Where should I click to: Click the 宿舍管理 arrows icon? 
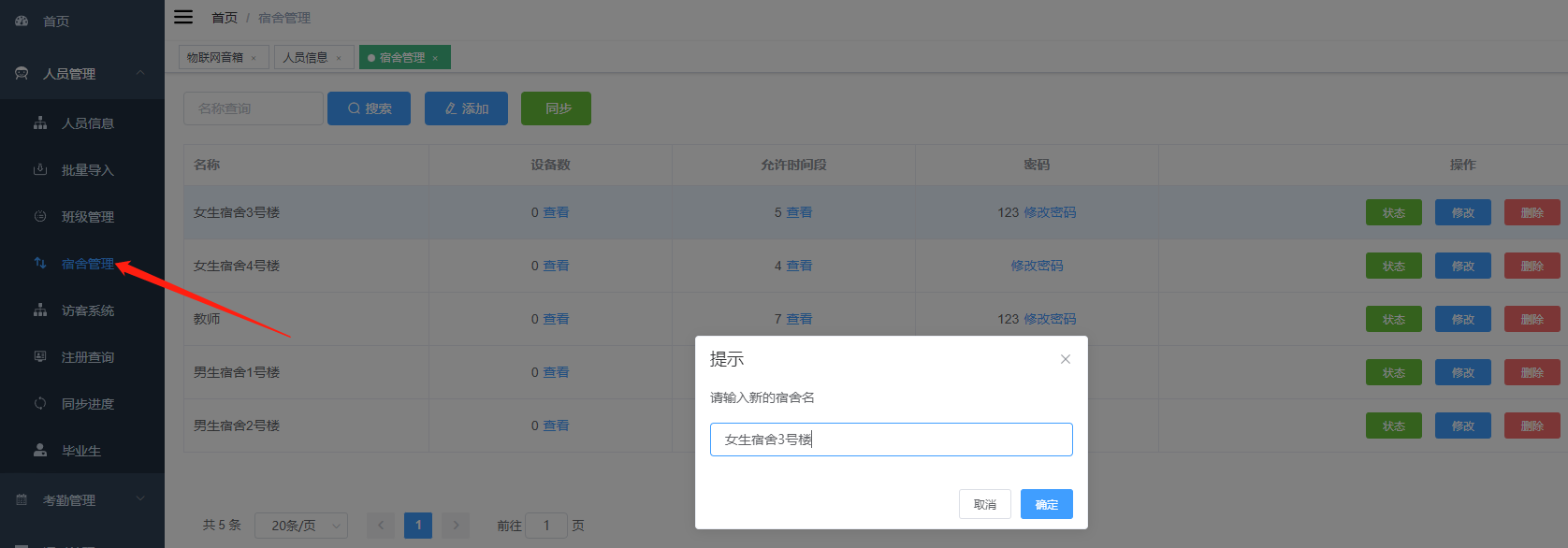[40, 263]
